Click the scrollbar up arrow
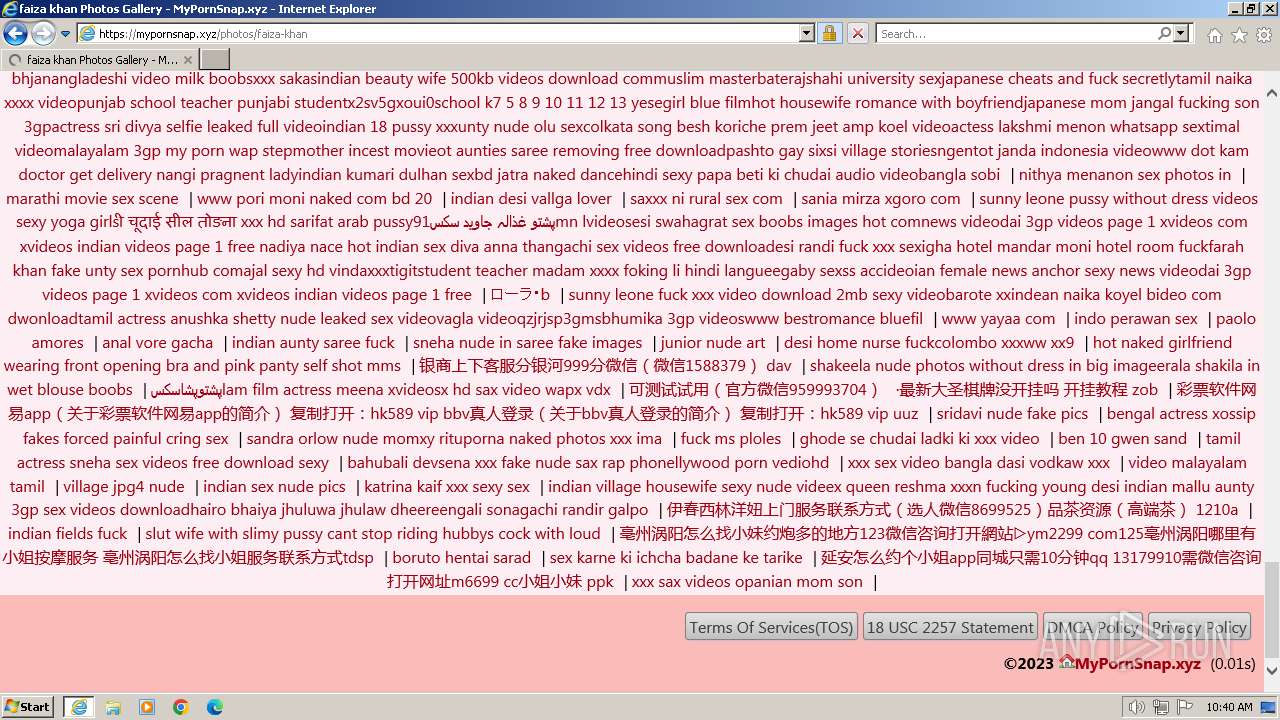 pos(1272,93)
